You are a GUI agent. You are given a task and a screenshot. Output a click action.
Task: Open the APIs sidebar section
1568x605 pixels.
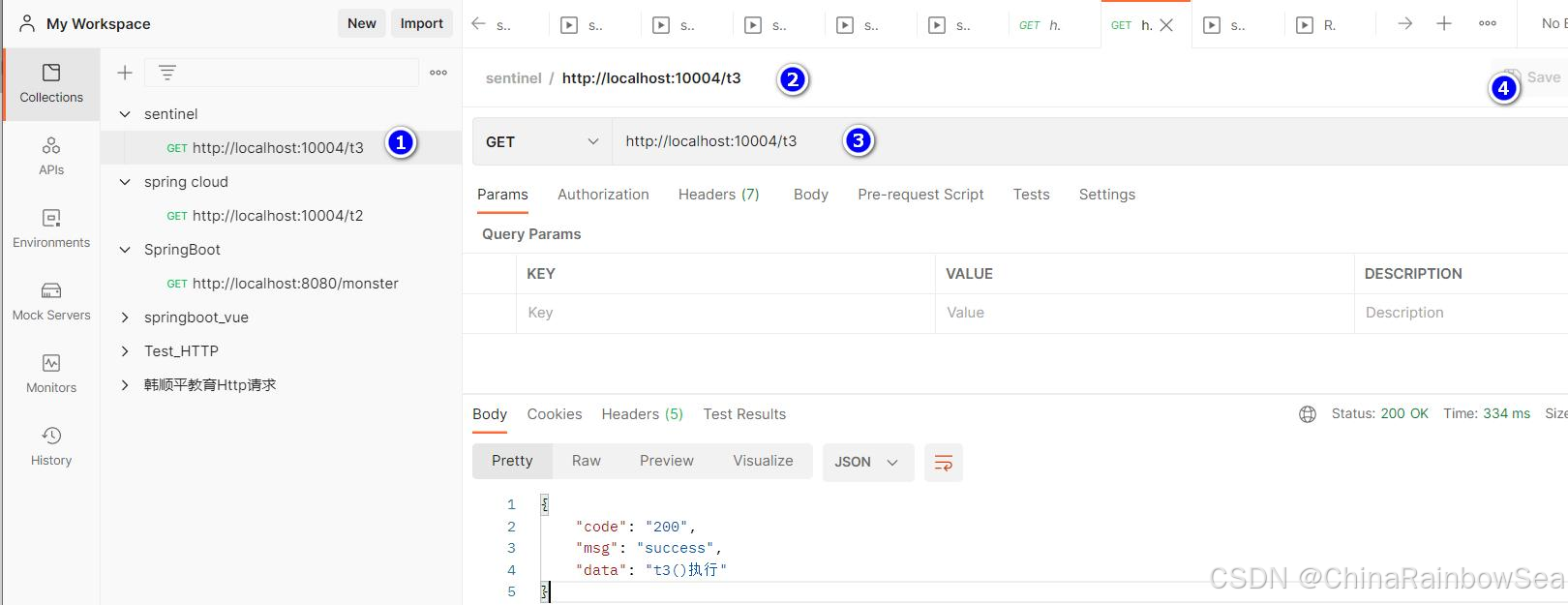click(x=51, y=156)
